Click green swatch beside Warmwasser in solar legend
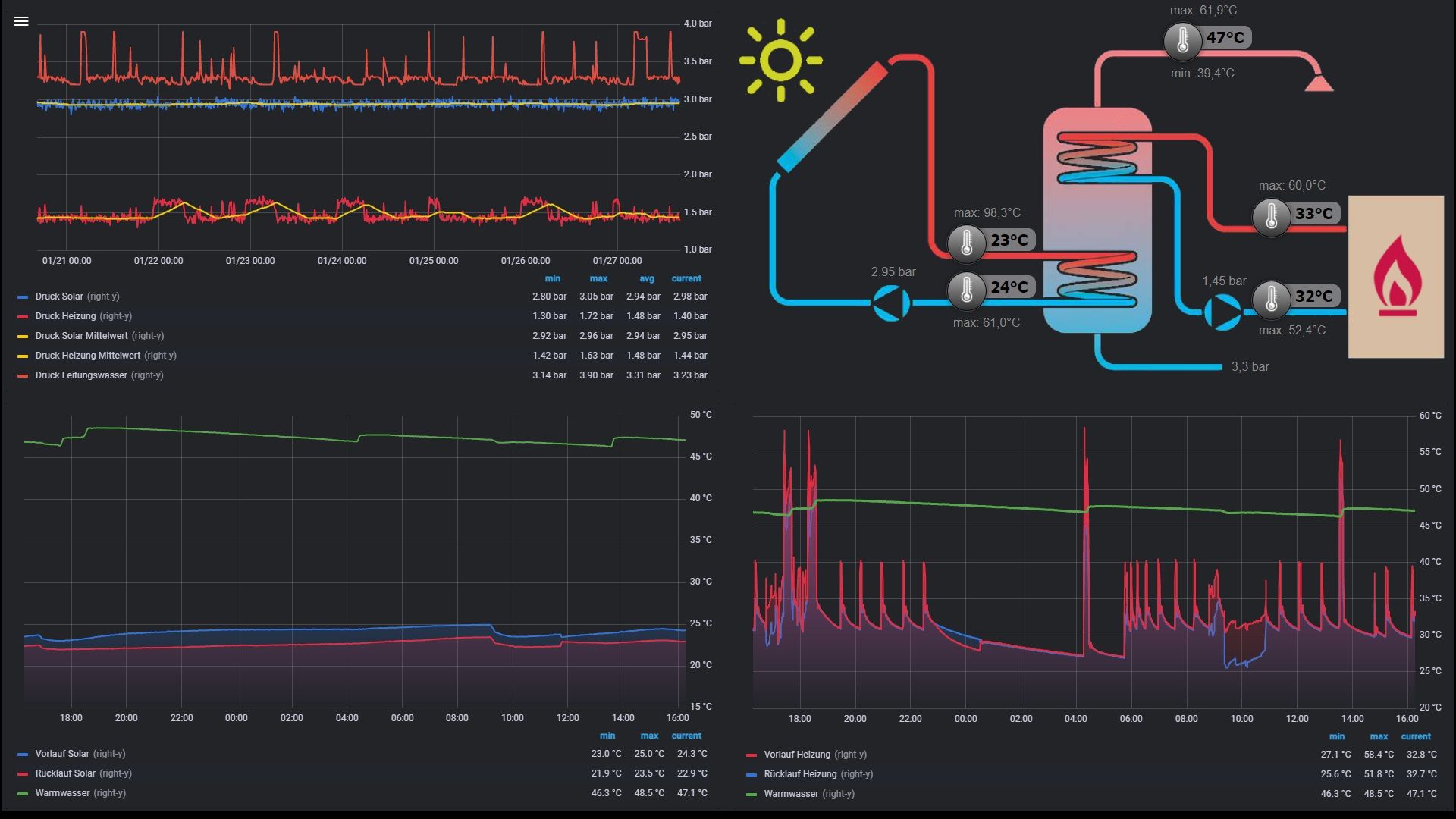 click(x=23, y=794)
